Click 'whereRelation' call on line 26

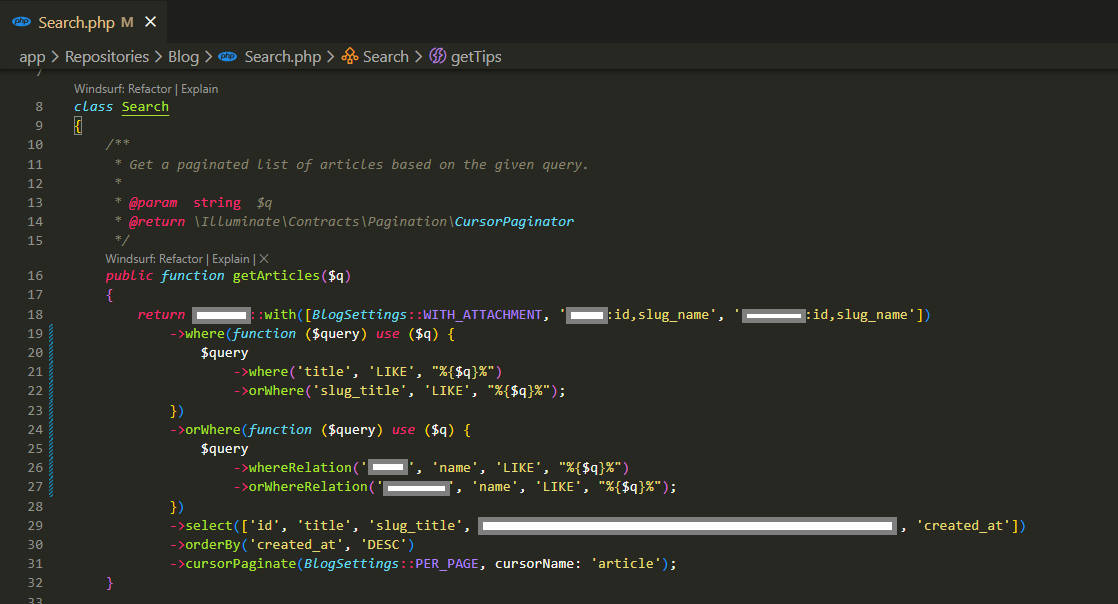point(300,468)
